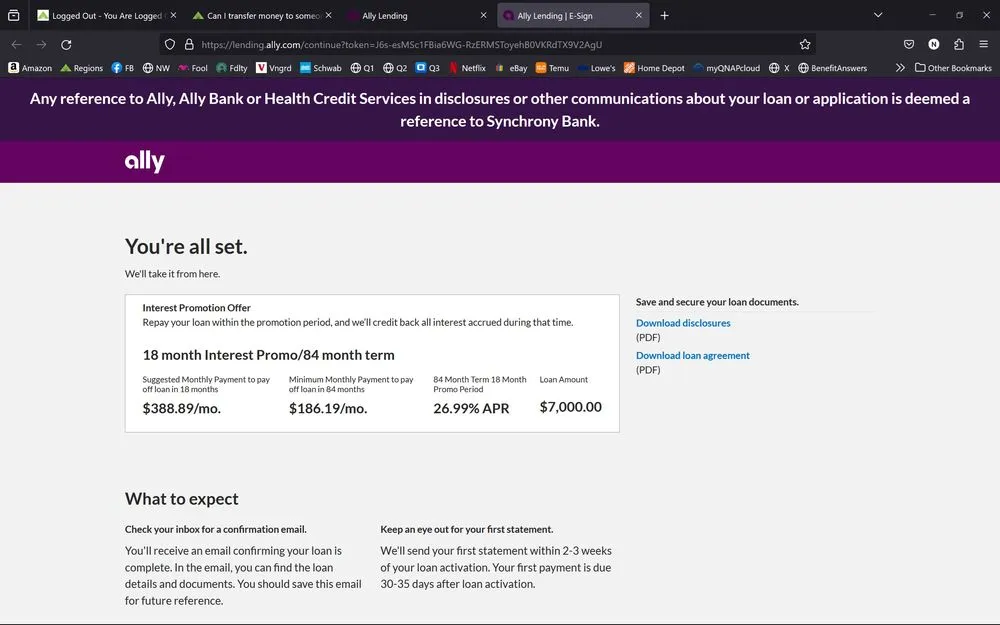Open a new tab with plus button
This screenshot has width=1000, height=625.
point(665,16)
